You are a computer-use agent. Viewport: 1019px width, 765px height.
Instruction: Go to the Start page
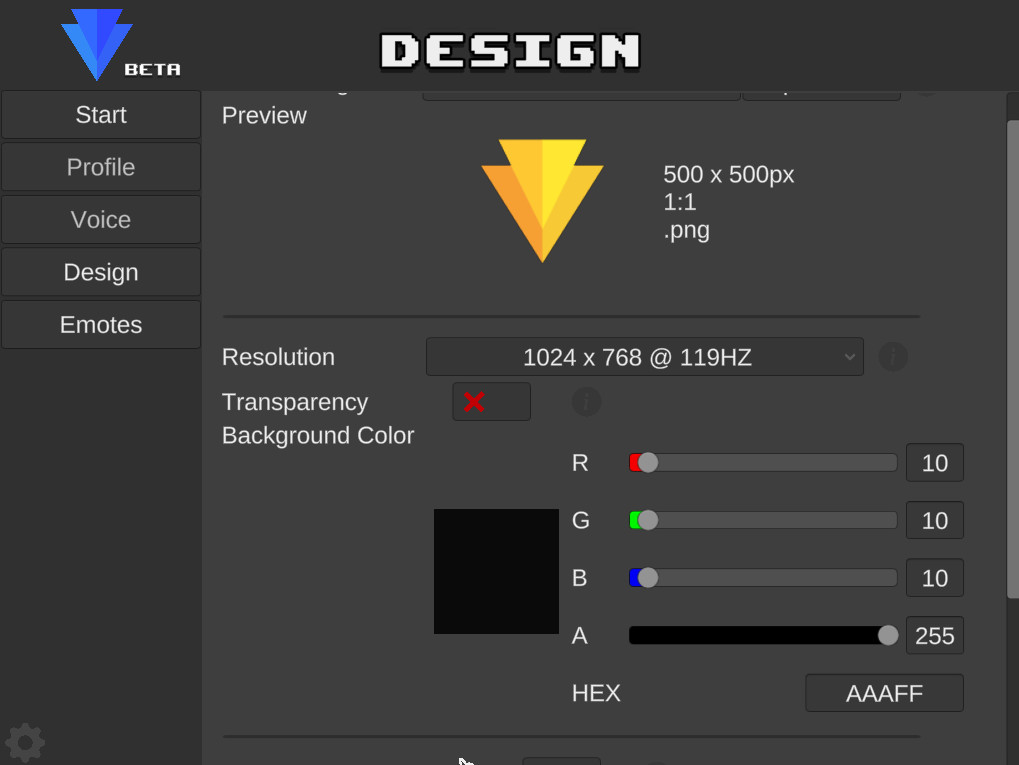pos(100,114)
